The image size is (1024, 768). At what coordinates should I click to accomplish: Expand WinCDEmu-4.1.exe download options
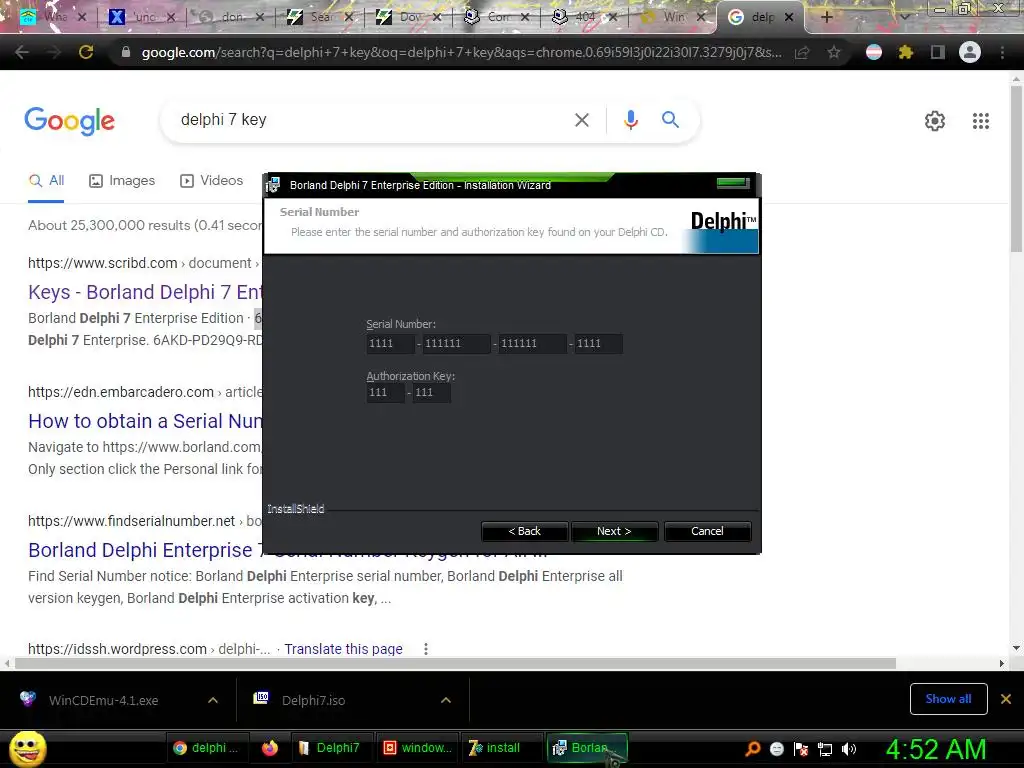pos(213,700)
